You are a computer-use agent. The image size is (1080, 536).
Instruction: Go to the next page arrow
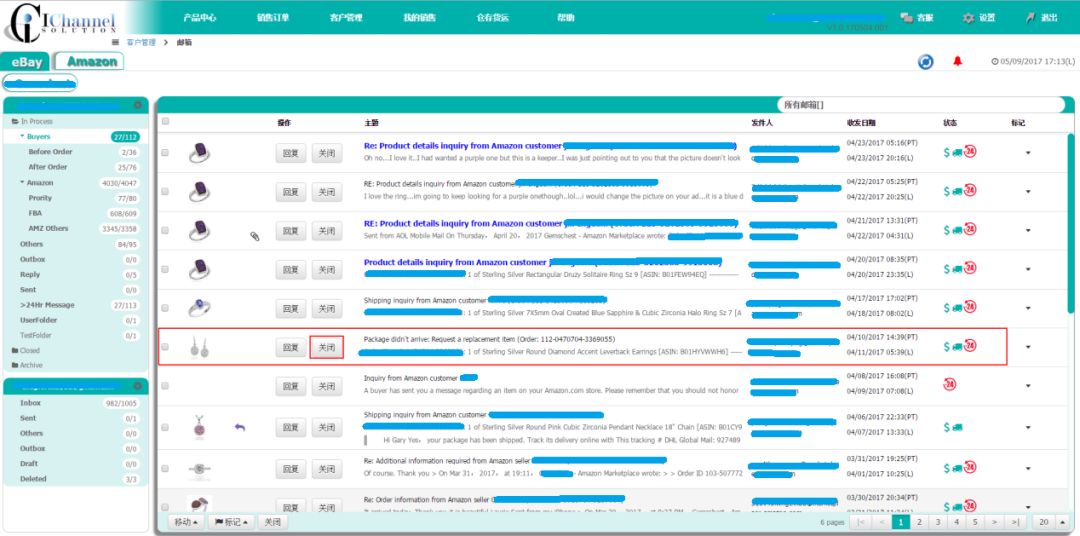(995, 522)
